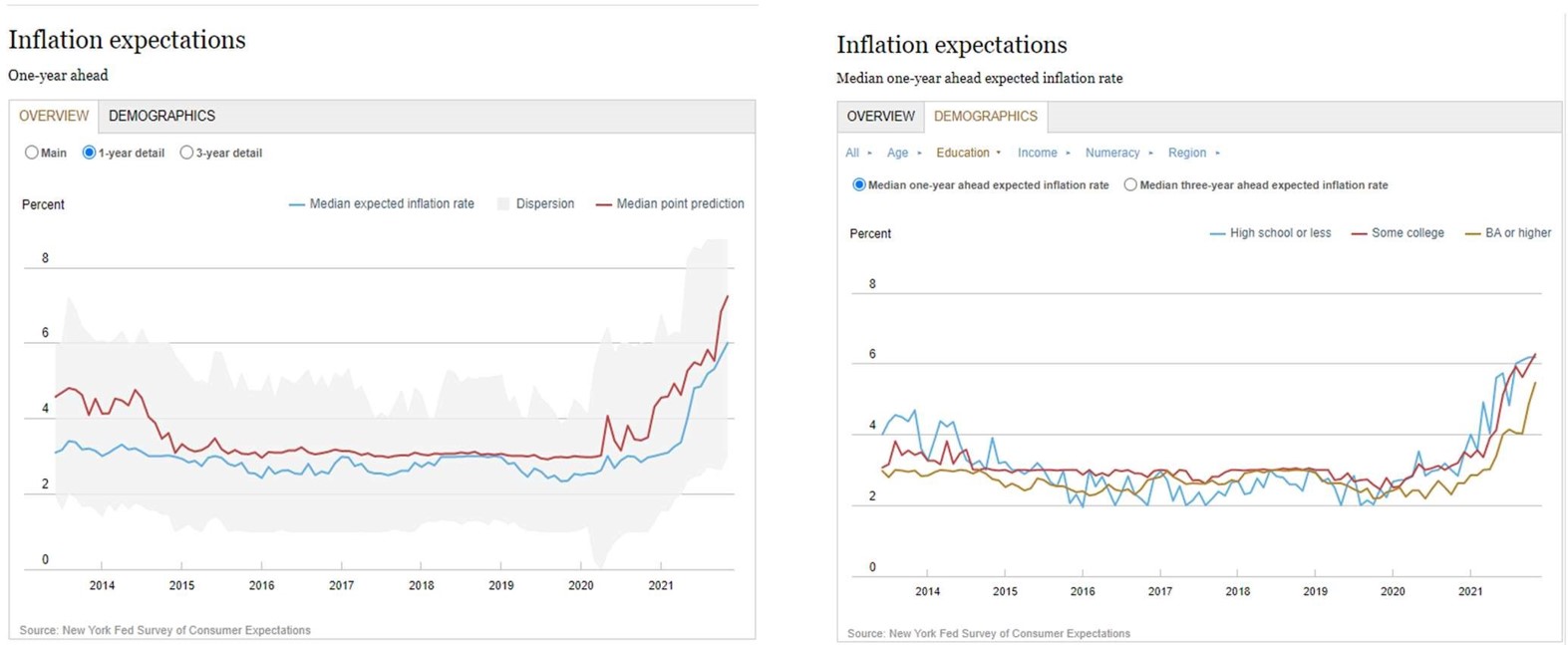This screenshot has width=1568, height=645.
Task: Select the Main radio button
Action: click(x=32, y=153)
